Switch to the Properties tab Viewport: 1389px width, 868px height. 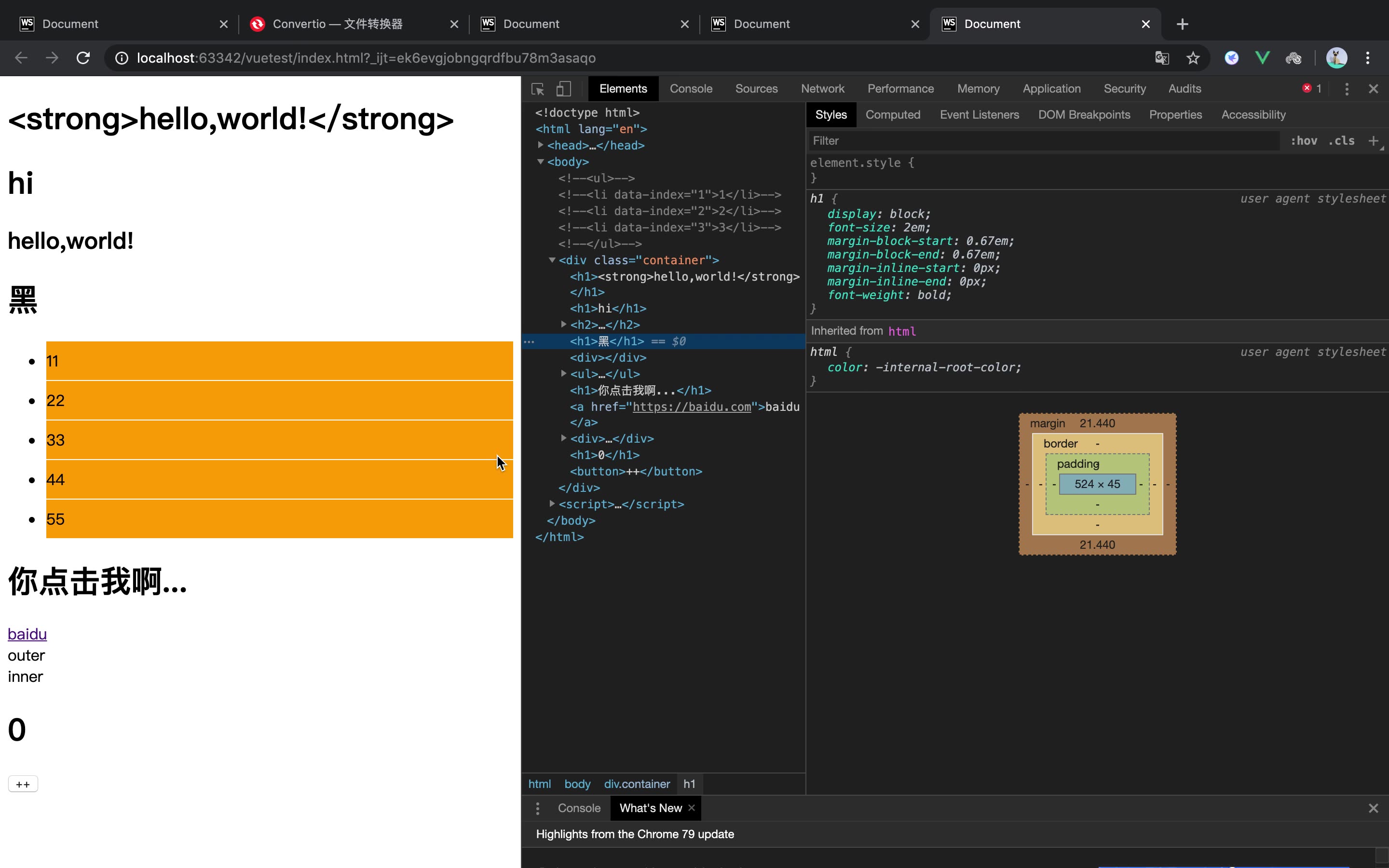[x=1175, y=115]
